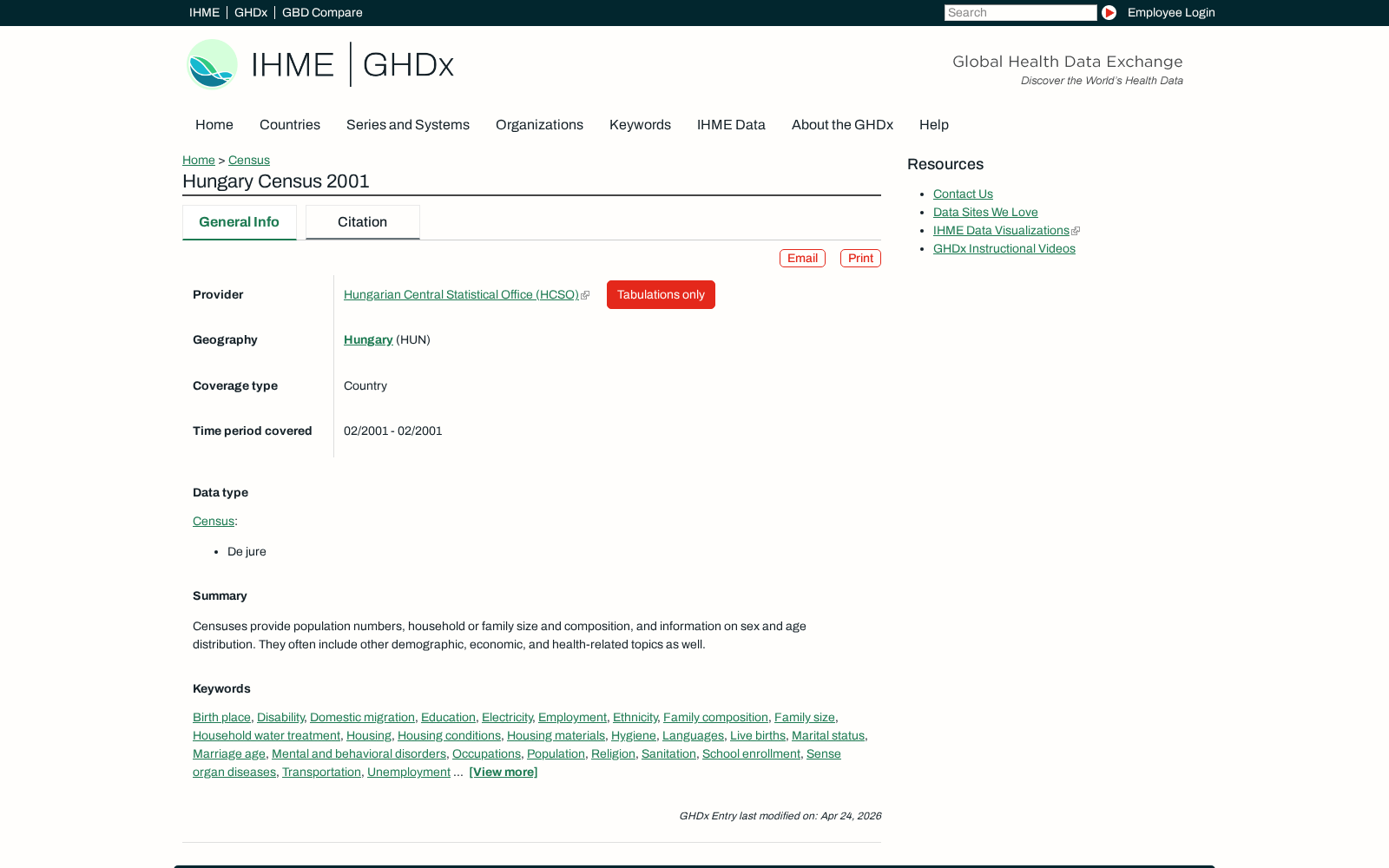Open Data Sites We Love link

[x=985, y=213]
